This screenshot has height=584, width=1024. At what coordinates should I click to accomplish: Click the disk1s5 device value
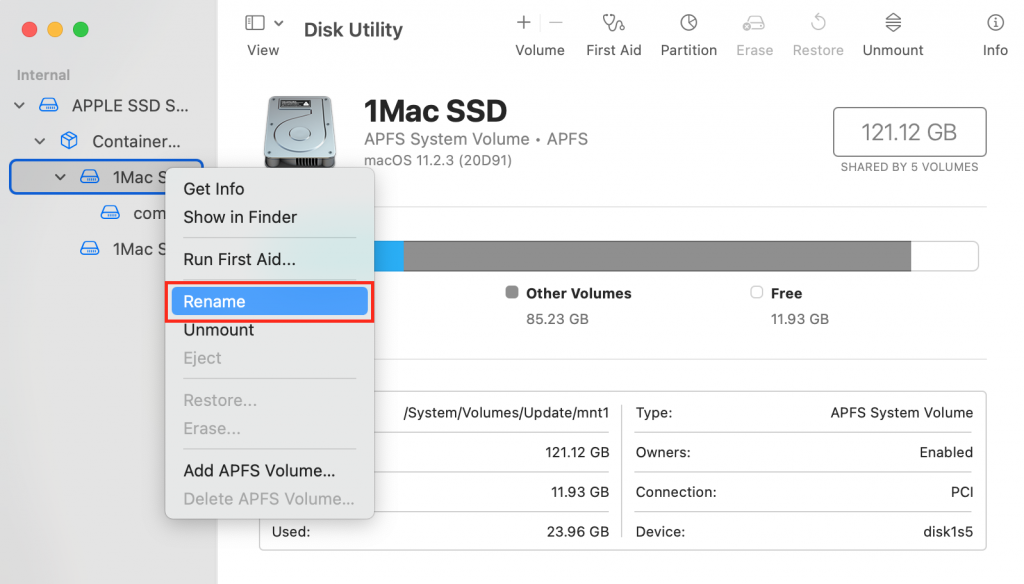pos(948,532)
